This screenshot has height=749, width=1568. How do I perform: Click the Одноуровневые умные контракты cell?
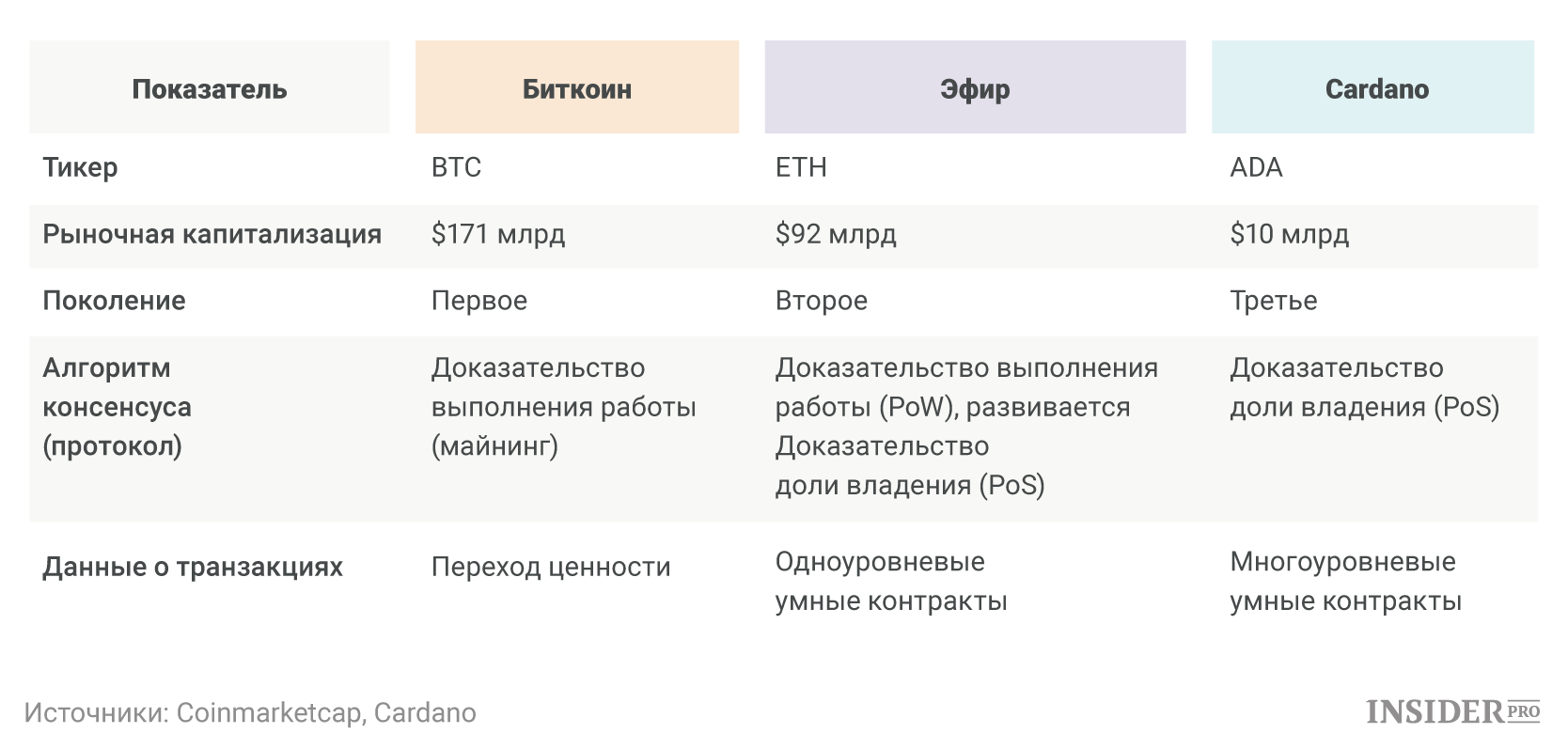(891, 581)
